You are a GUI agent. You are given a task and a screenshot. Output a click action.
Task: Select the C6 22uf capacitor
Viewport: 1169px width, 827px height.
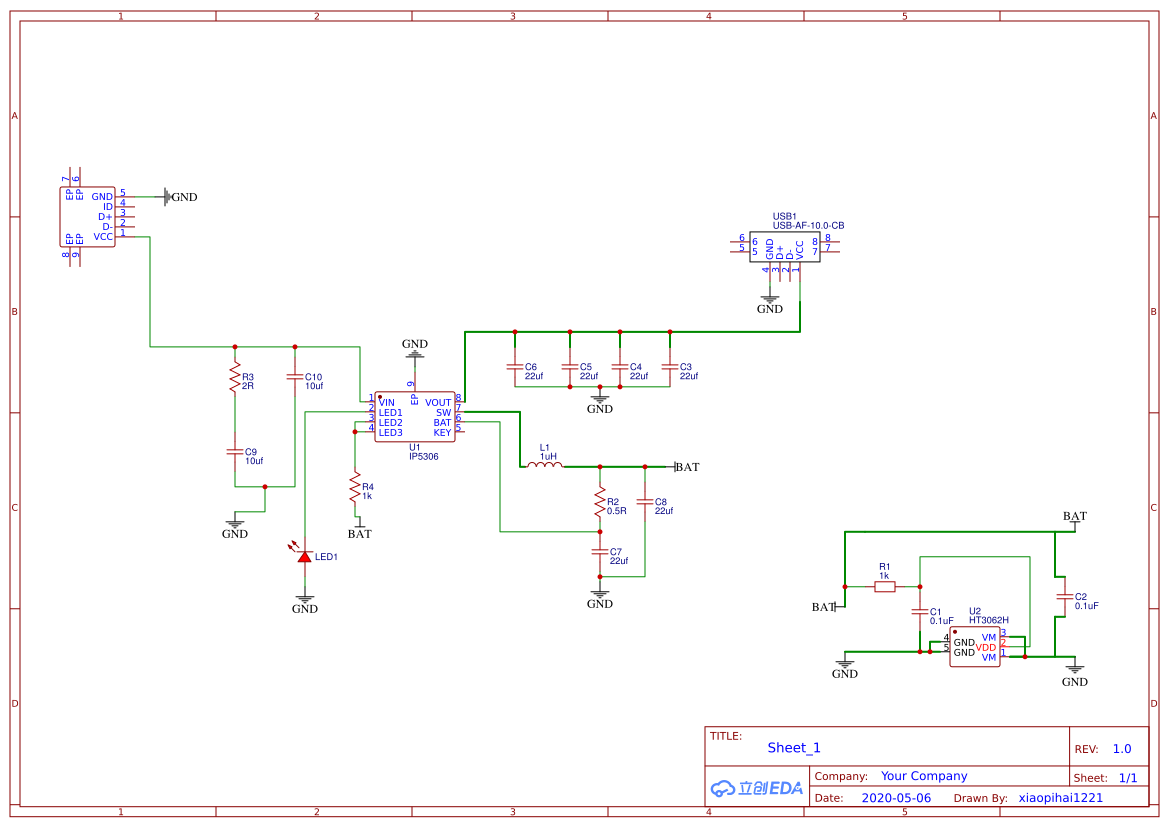[515, 367]
